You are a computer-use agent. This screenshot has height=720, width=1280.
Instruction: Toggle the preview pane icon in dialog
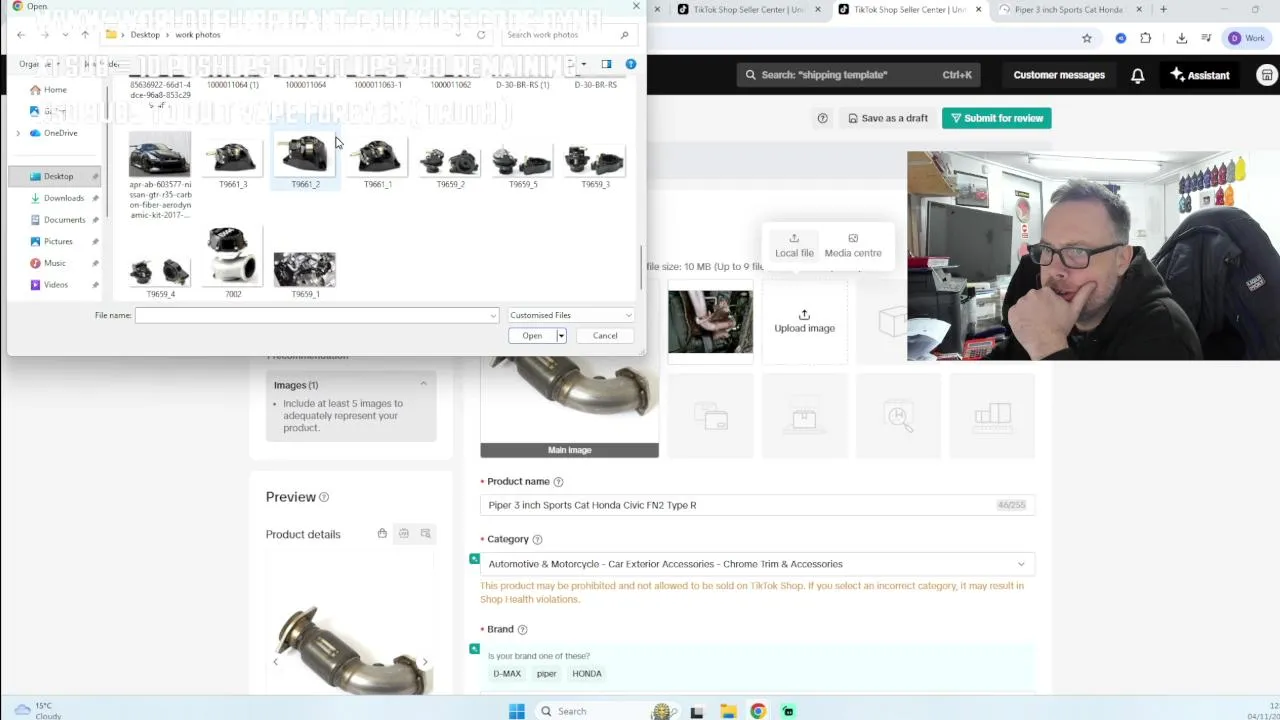pyautogui.click(x=606, y=64)
